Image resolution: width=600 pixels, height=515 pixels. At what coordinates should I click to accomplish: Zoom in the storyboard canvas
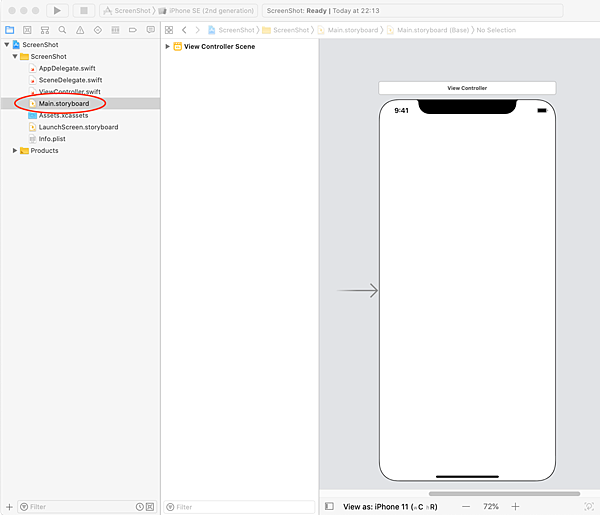[x=516, y=507]
